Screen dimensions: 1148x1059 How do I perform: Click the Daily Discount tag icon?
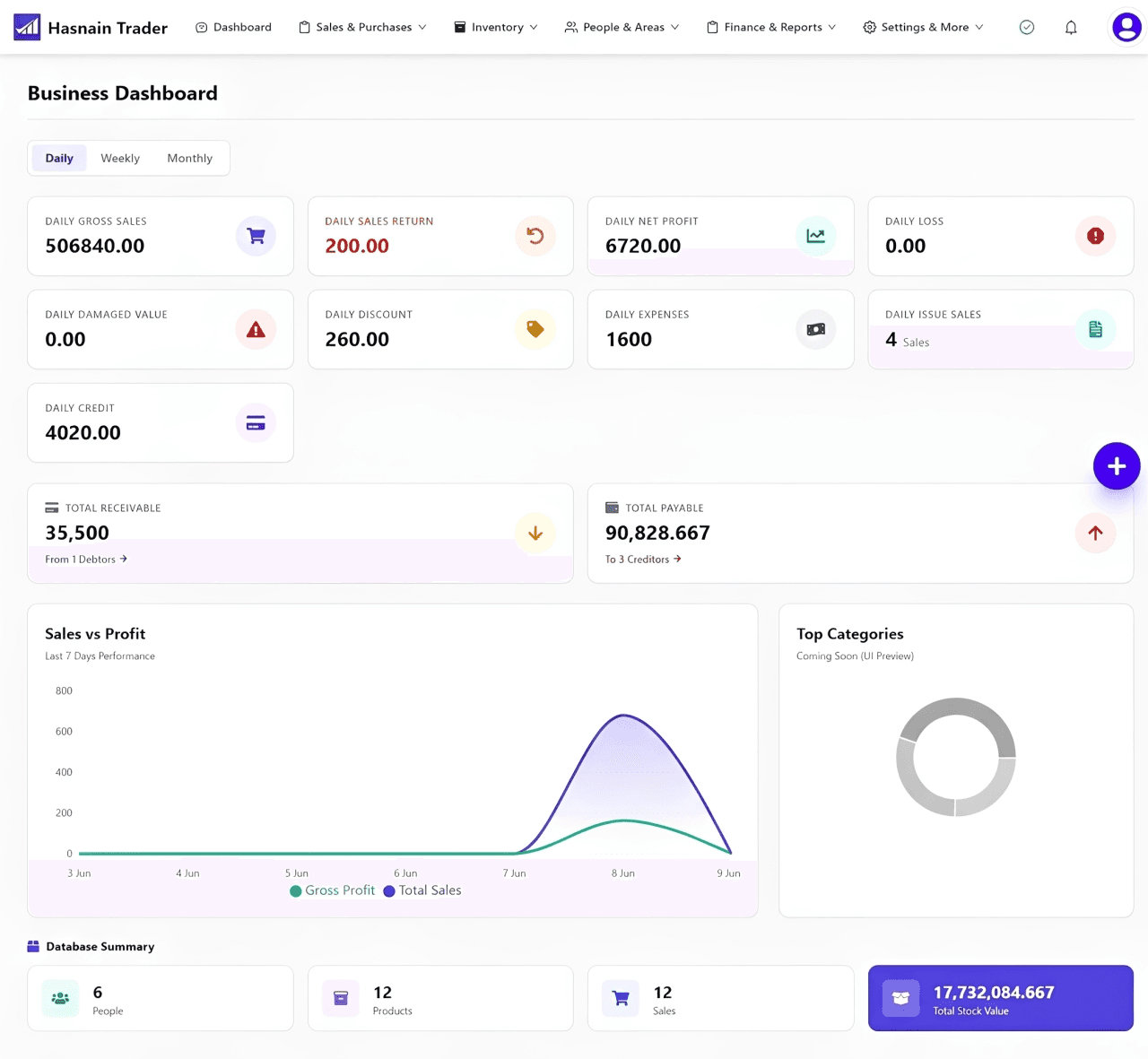point(535,329)
